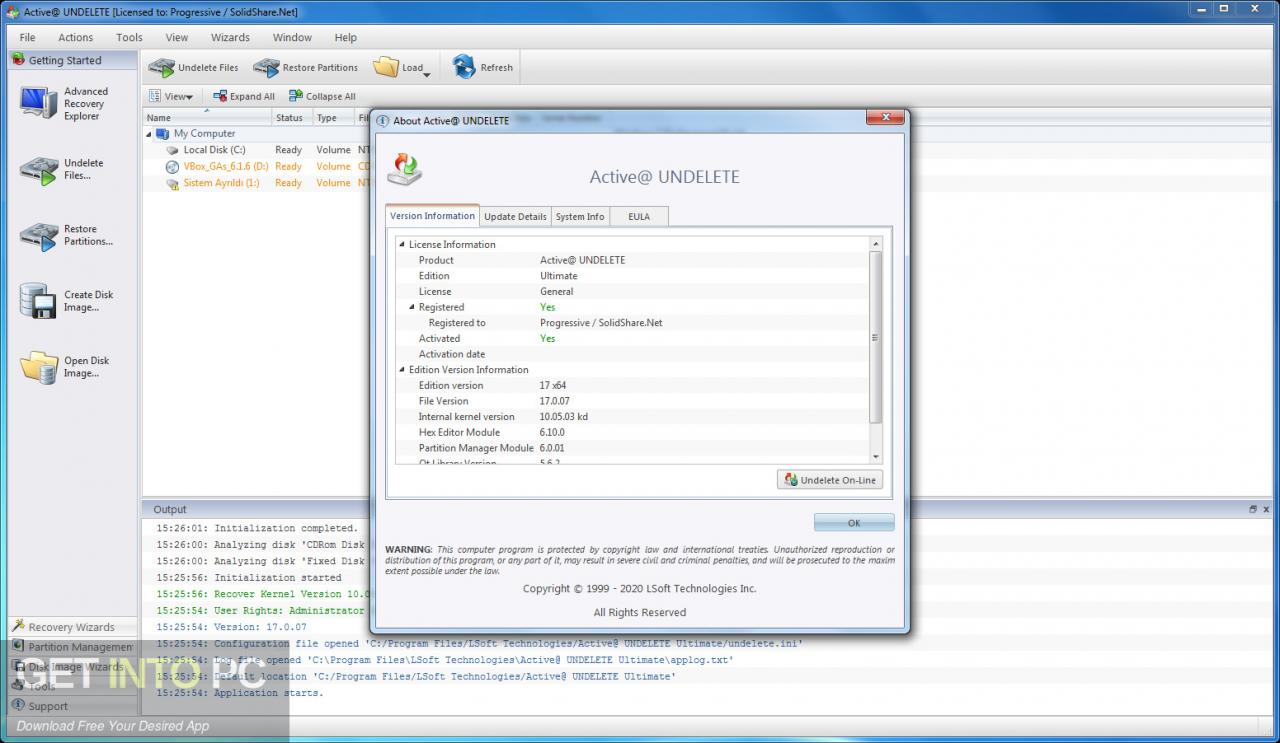Open the Actions menu
Viewport: 1280px width, 743px height.
pos(75,37)
